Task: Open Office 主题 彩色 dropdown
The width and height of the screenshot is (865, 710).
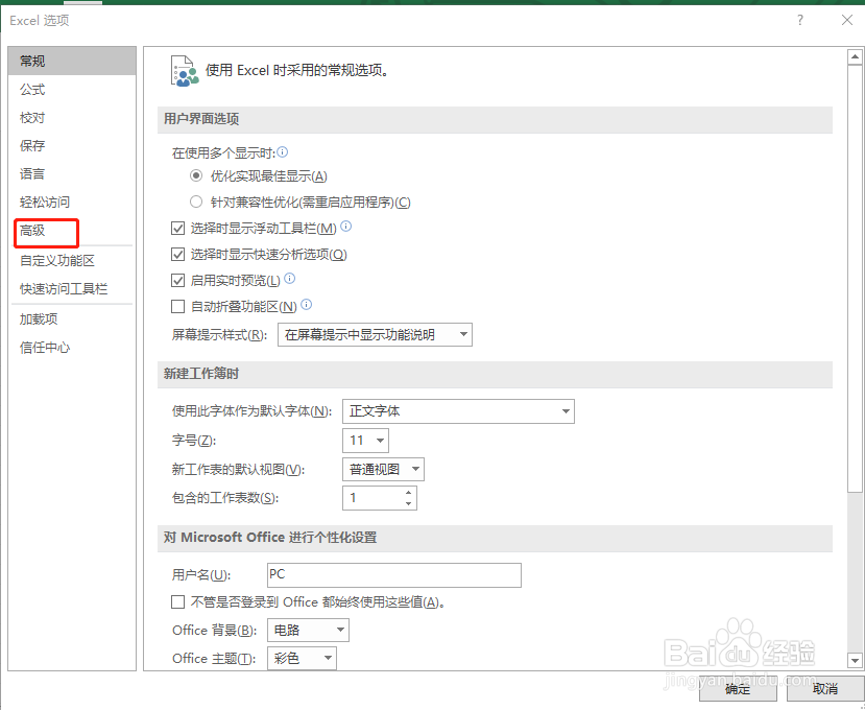Action: [302, 658]
